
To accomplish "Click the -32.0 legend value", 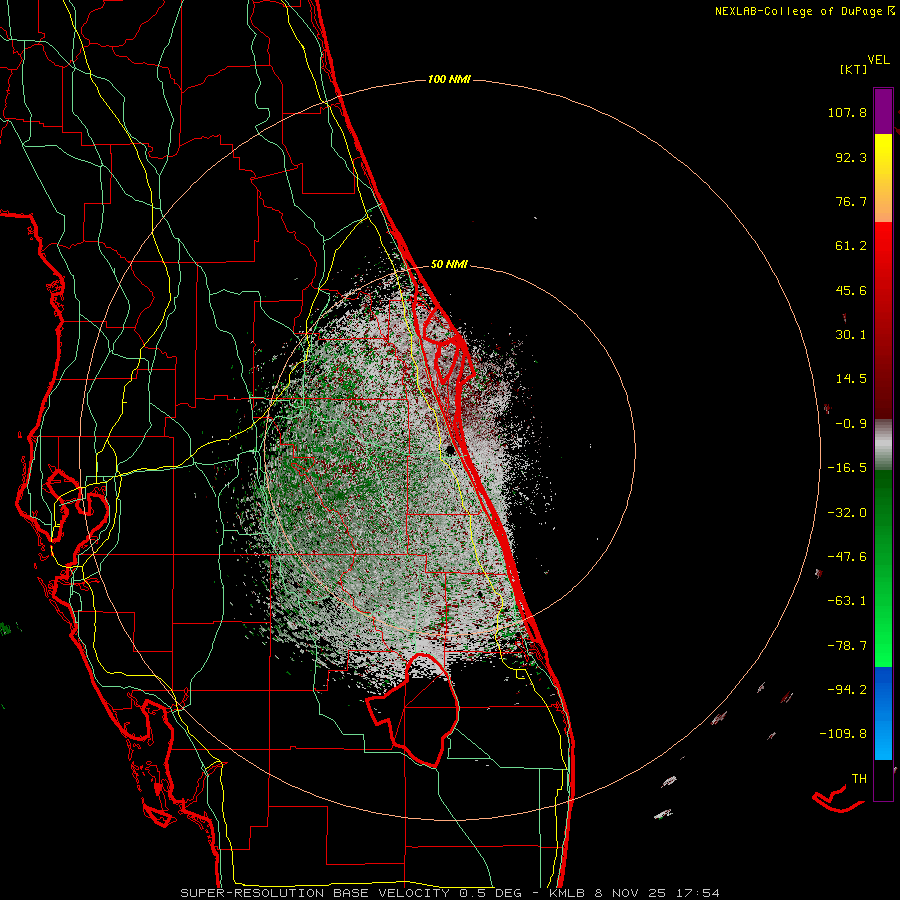I will click(847, 513).
